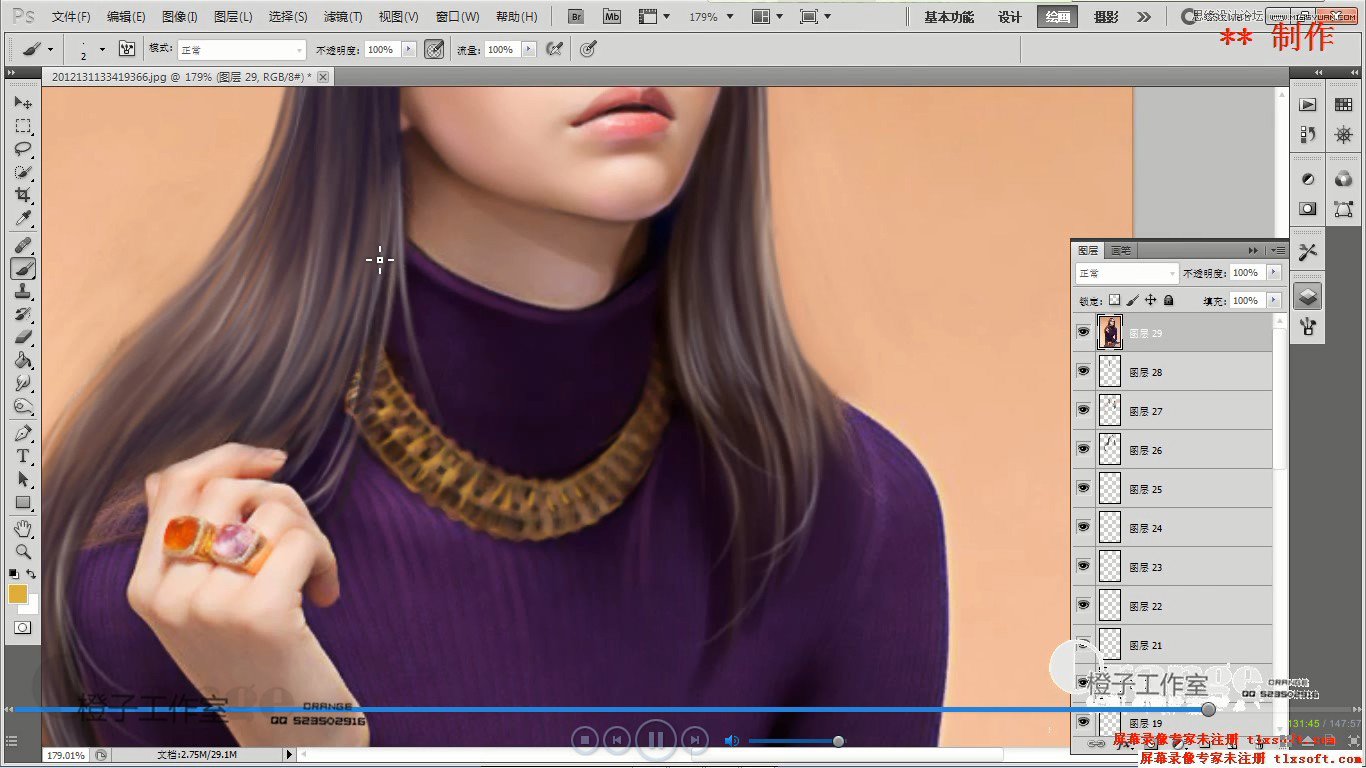Open the Brush panel toggle icon
The image size is (1366, 768).
pyautogui.click(x=127, y=48)
